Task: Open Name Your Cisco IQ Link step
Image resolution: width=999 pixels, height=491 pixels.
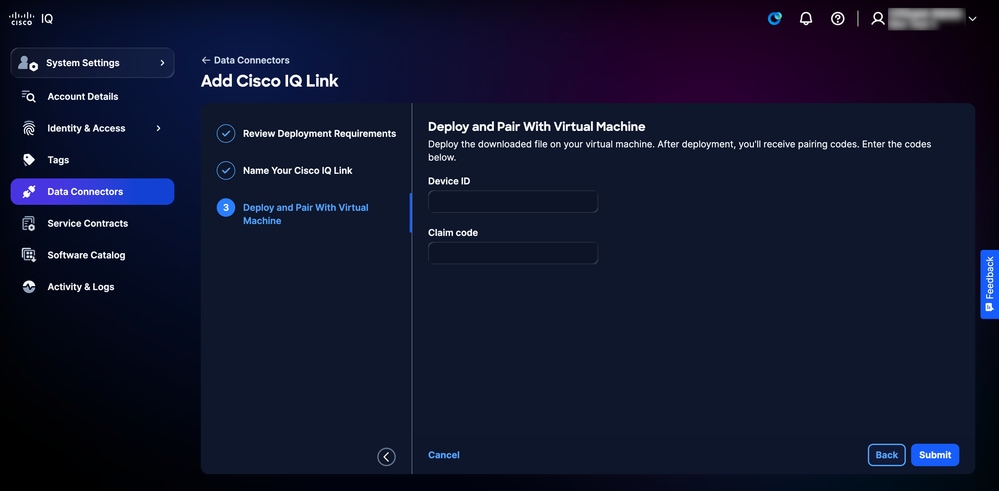Action: [298, 171]
